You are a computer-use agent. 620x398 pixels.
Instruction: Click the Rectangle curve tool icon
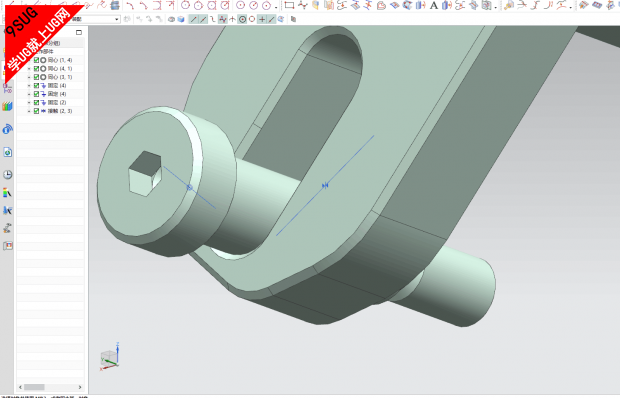tap(289, 5)
